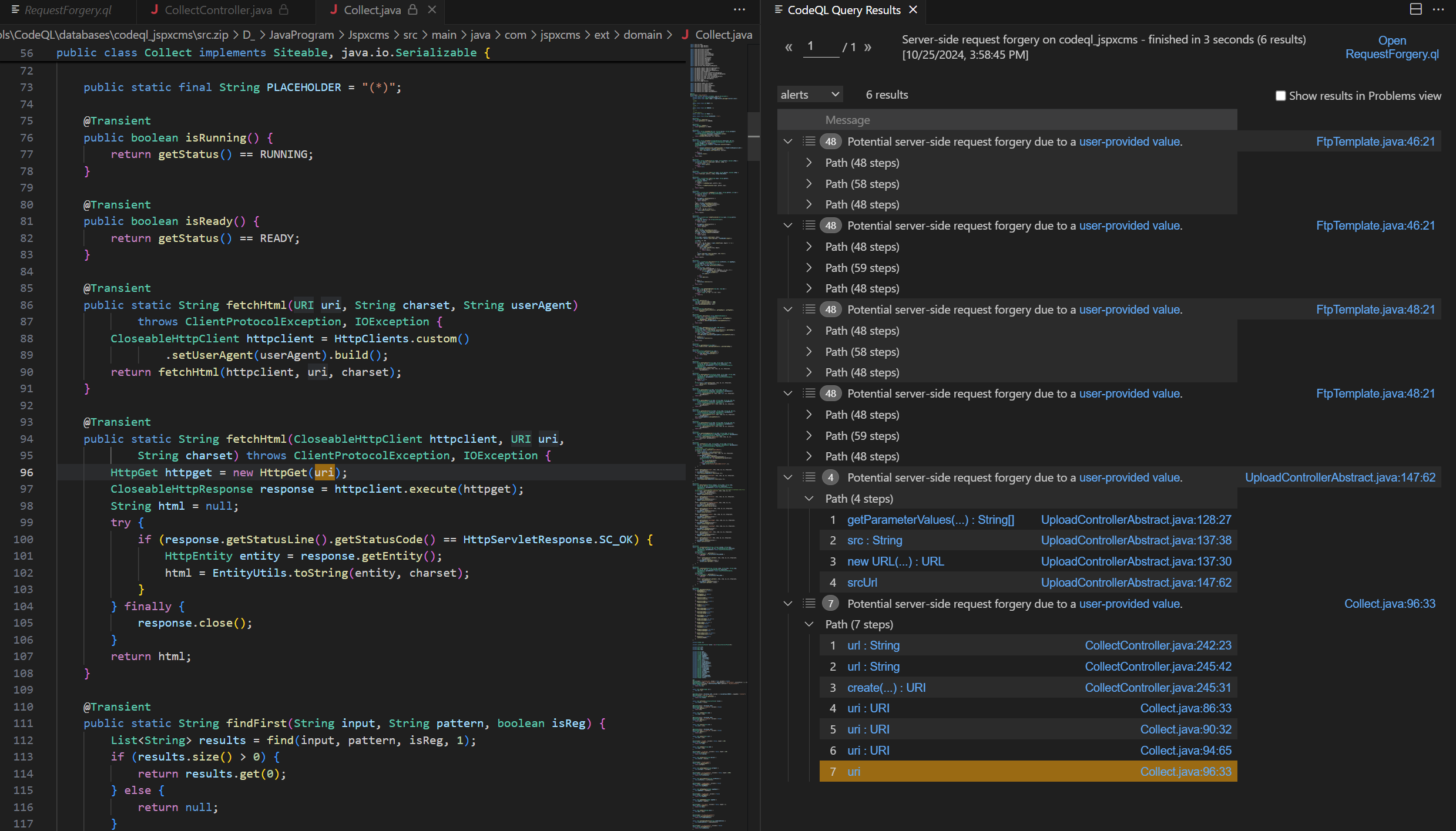Viewport: 1456px width, 831px height.
Task: Expand the Path (59 steps) under first FtpTemplate.java:48:21
Action: pos(809,436)
